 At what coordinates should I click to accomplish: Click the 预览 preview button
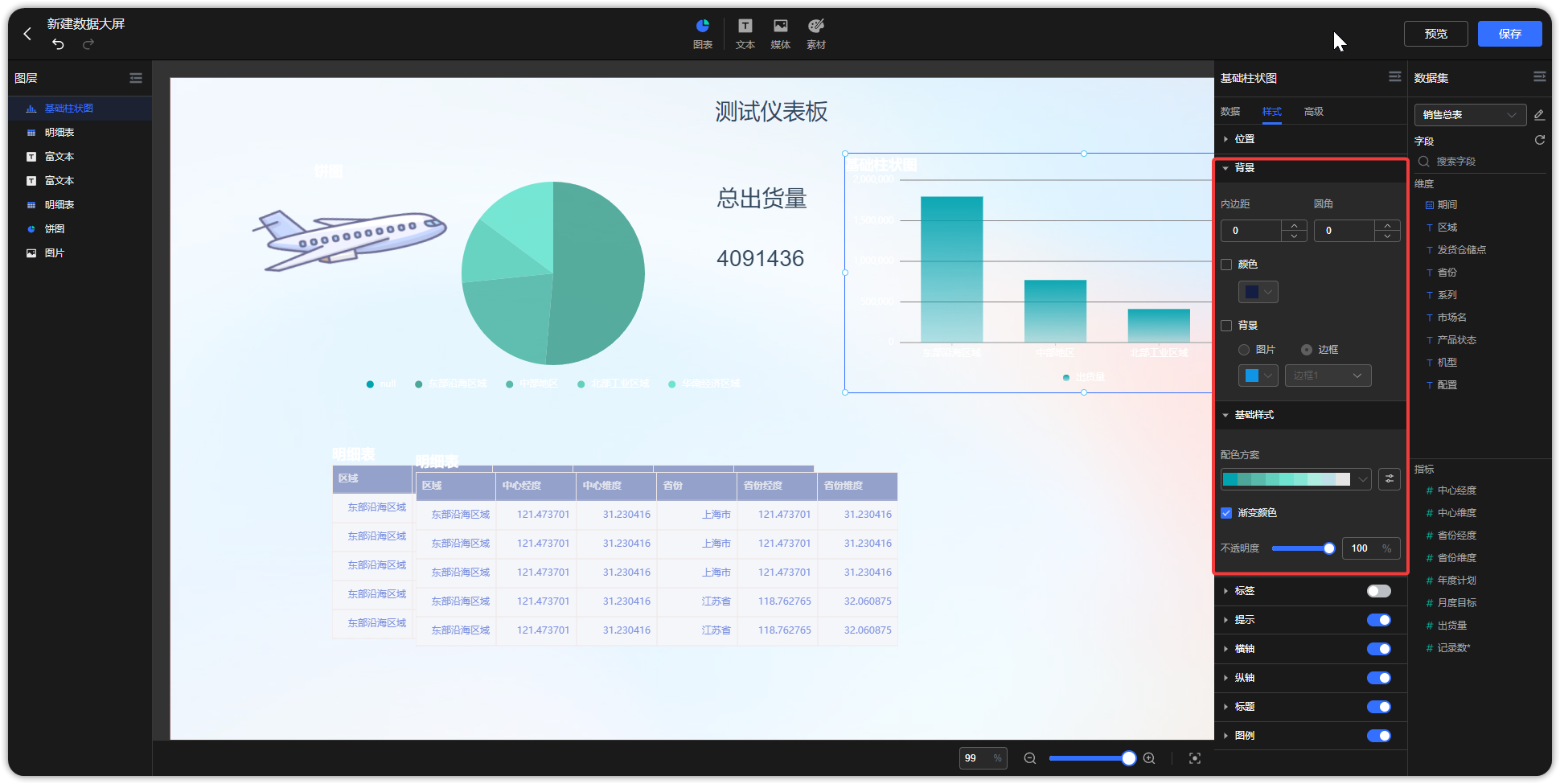pos(1435,33)
